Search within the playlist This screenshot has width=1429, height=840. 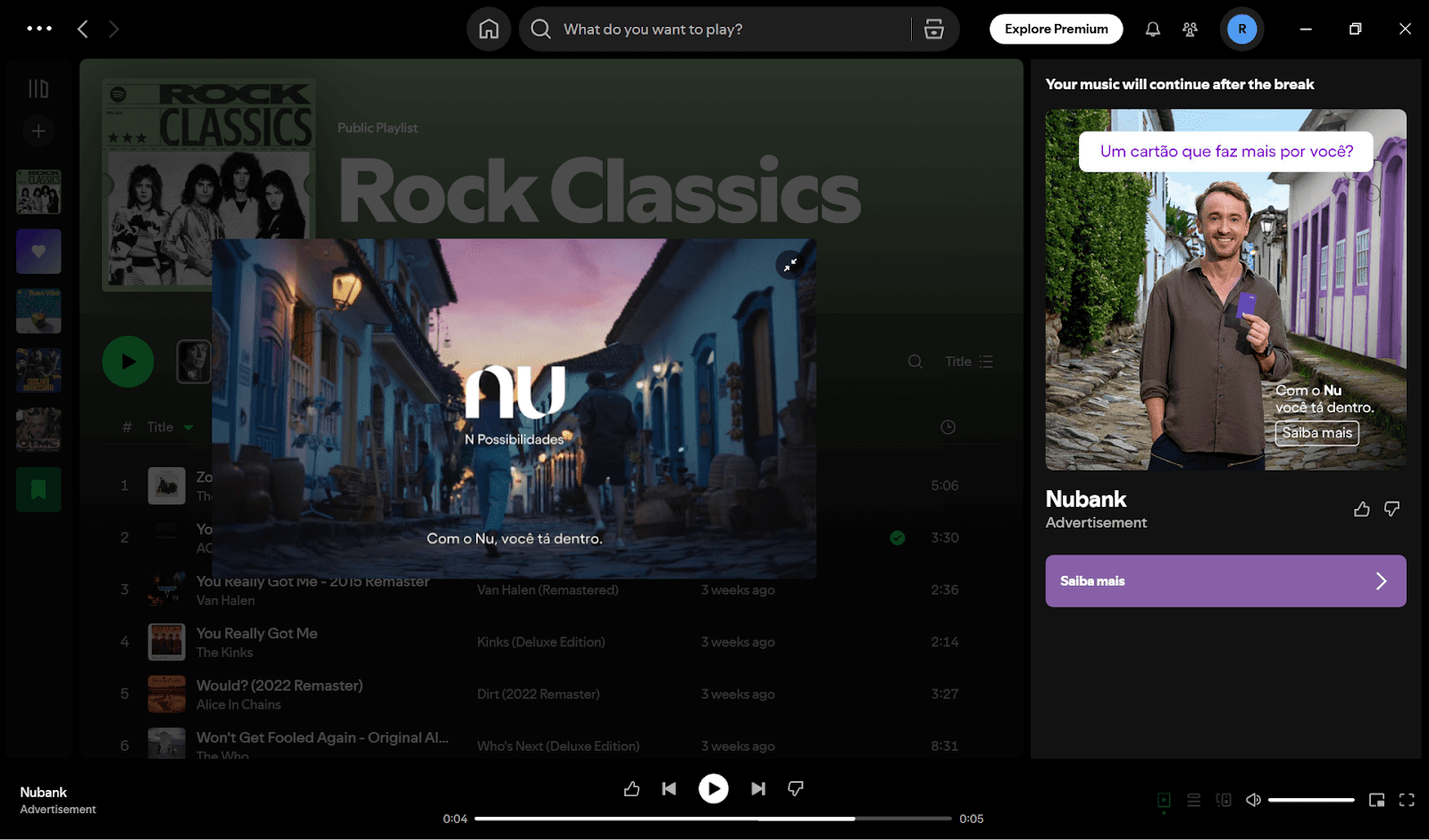pos(915,362)
